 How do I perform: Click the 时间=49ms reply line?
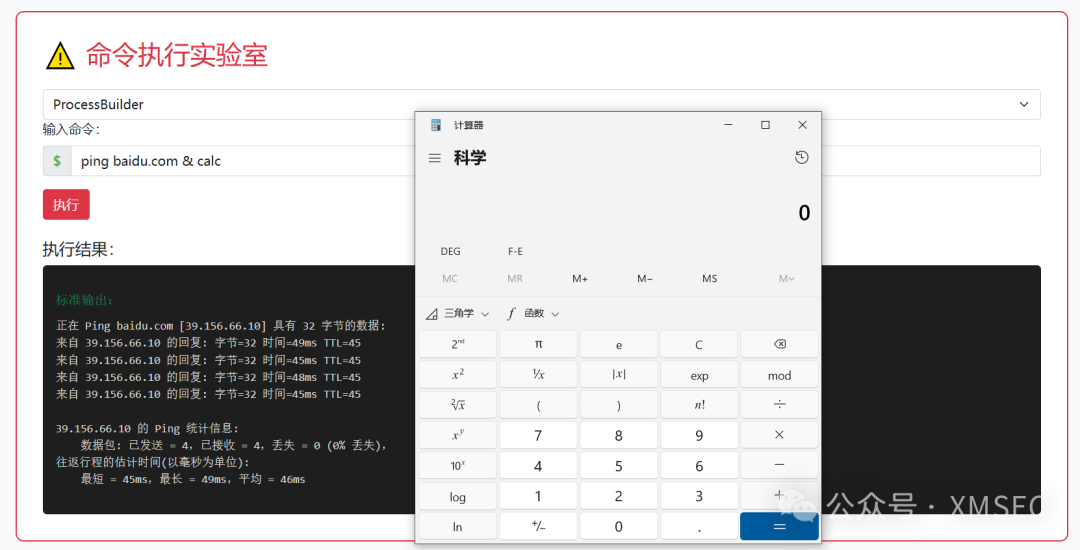(208, 343)
